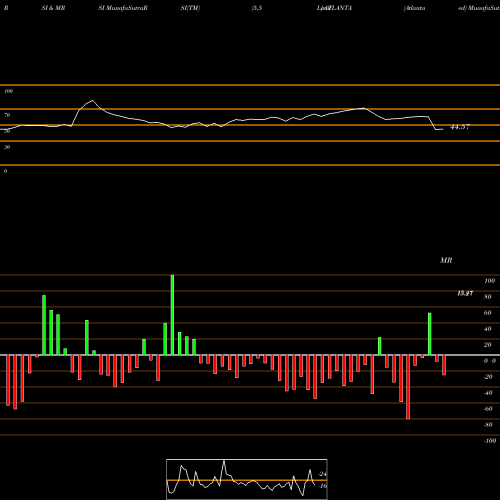Click the '(5,5' header text
500x500 pixels.
tap(257, 8)
